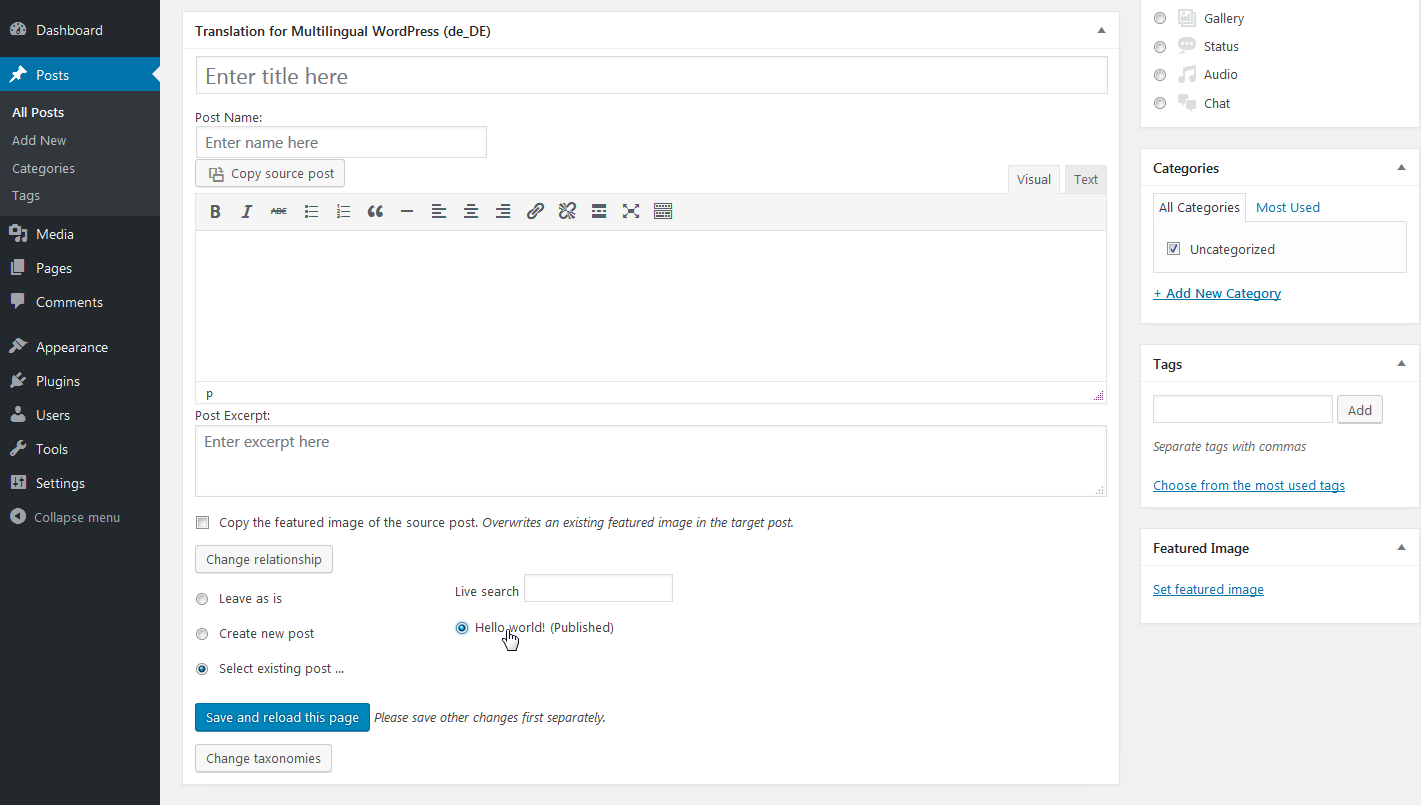Switch to the Text editor tab
The image size is (1421, 805).
pos(1086,180)
